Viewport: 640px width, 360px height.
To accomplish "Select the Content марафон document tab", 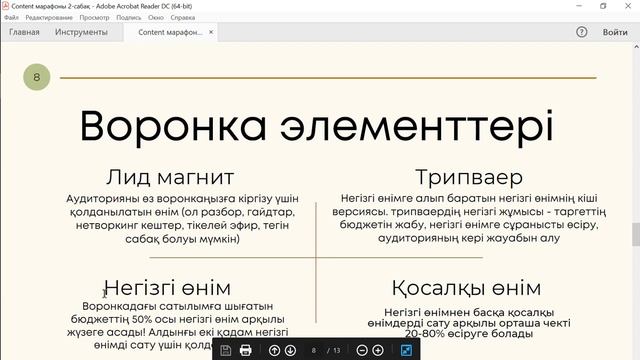I will click(x=170, y=32).
